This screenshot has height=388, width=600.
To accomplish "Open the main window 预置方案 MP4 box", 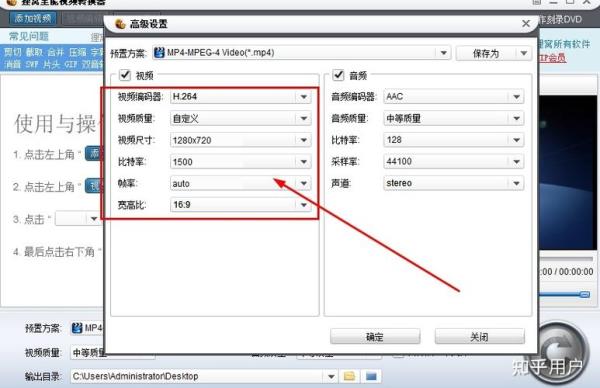I will 87,328.
